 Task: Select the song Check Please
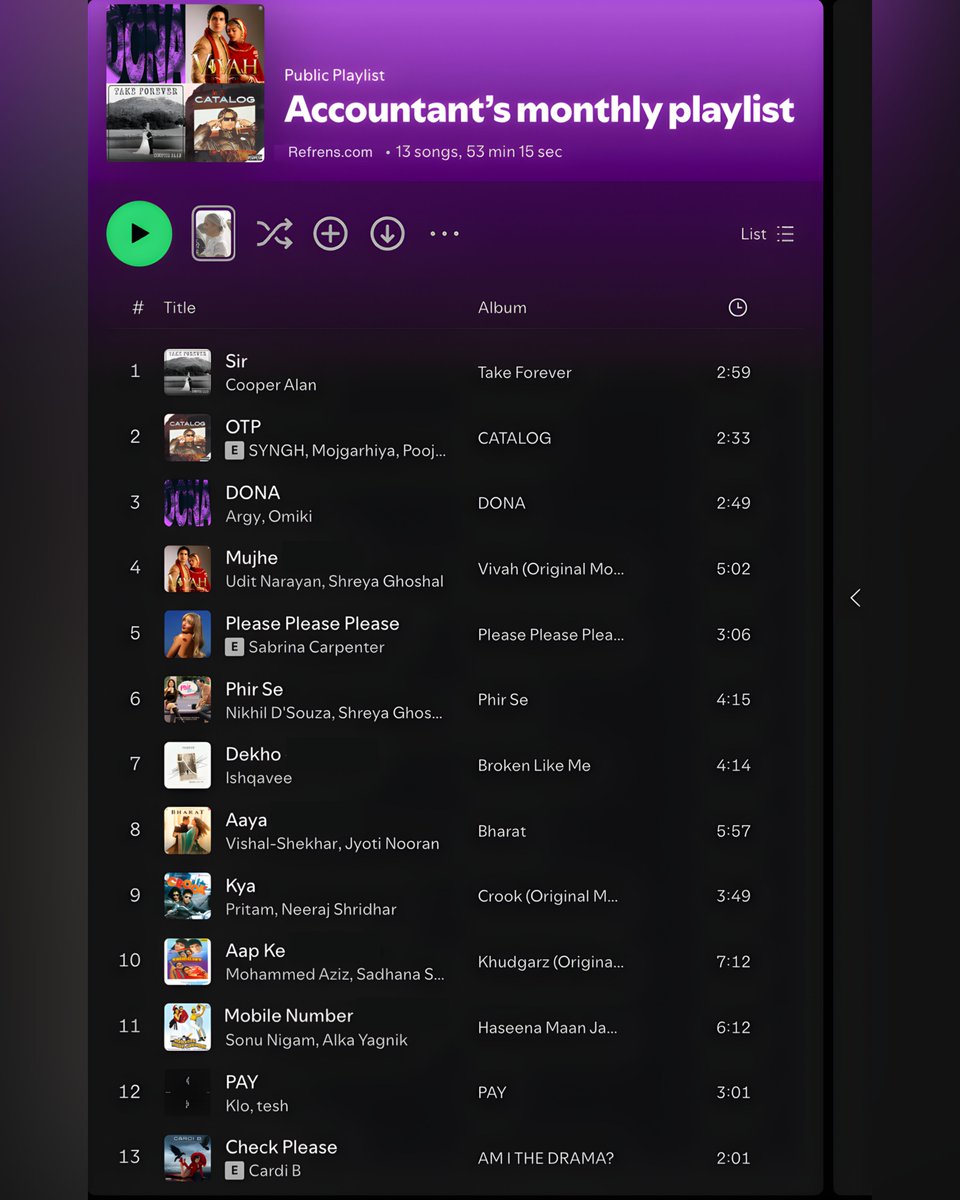point(281,1147)
